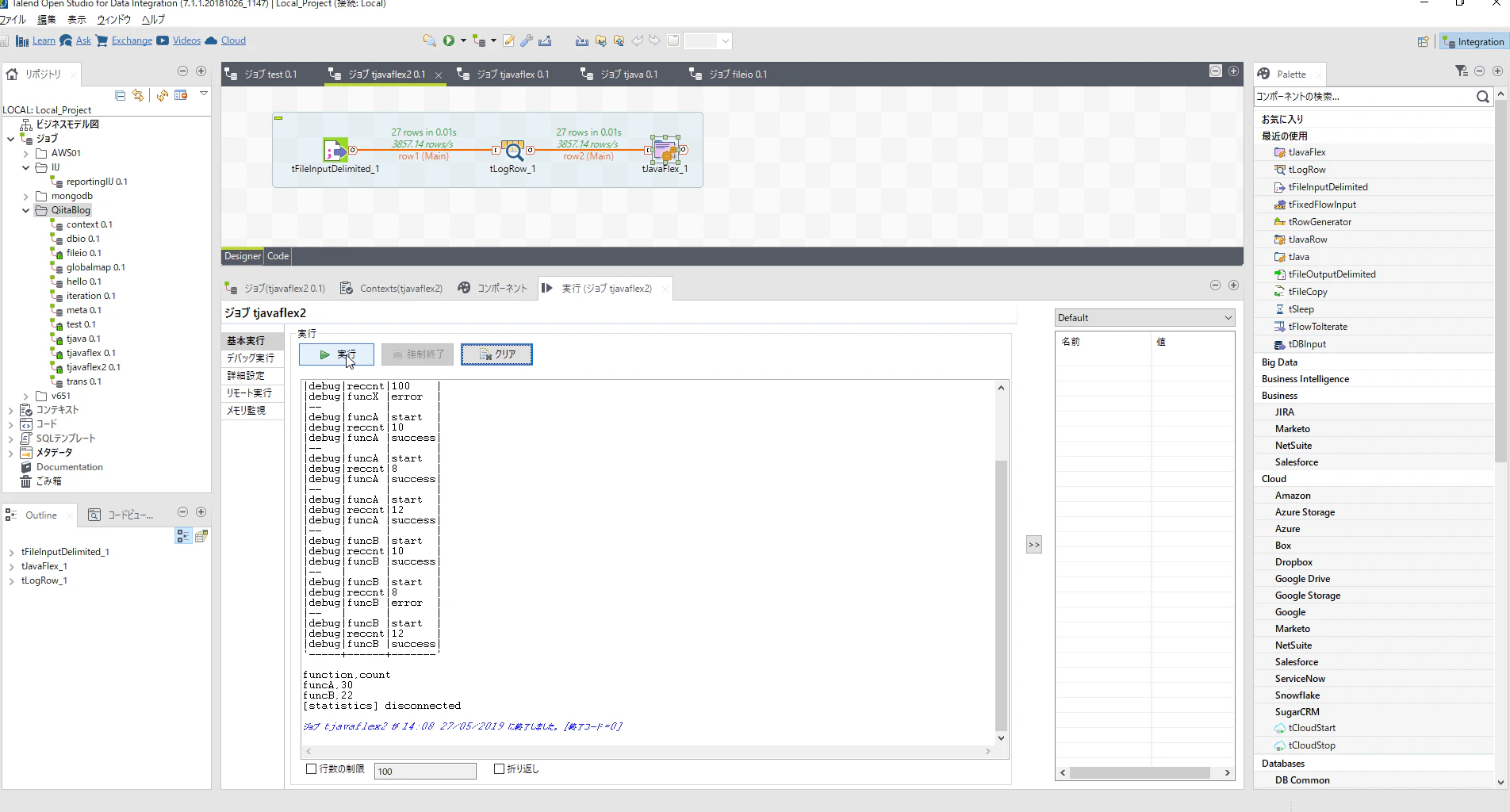Open the Exchange link
The width and height of the screenshot is (1510, 812).
[132, 40]
